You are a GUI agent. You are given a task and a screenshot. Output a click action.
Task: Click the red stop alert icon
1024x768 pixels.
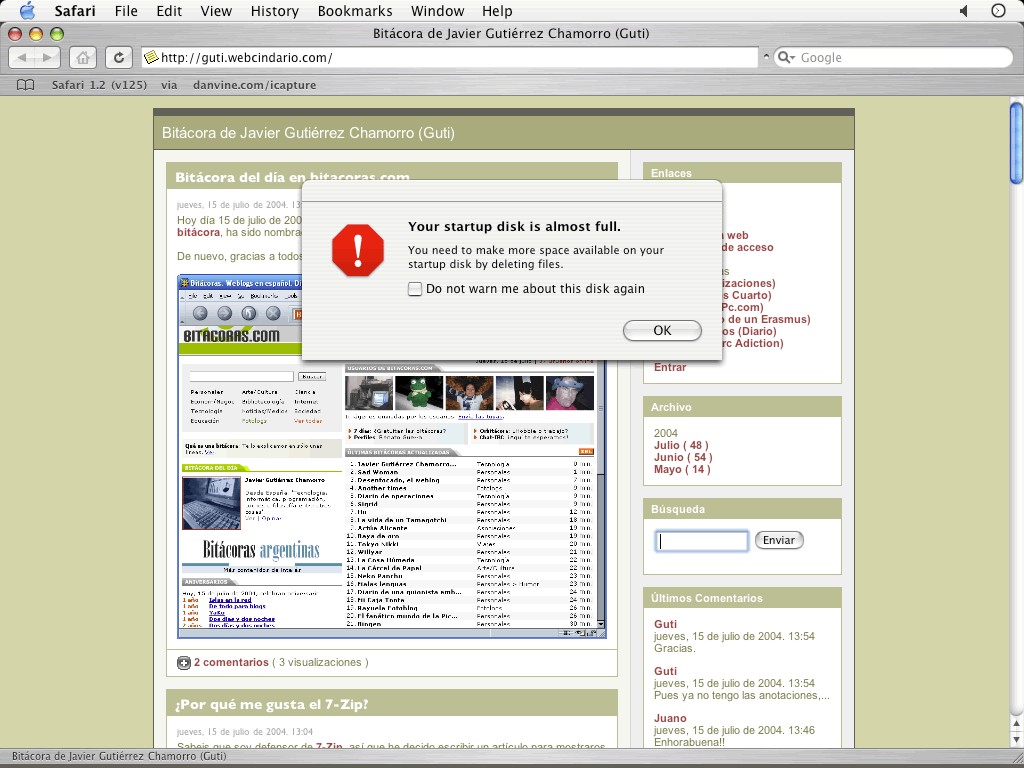coord(357,251)
